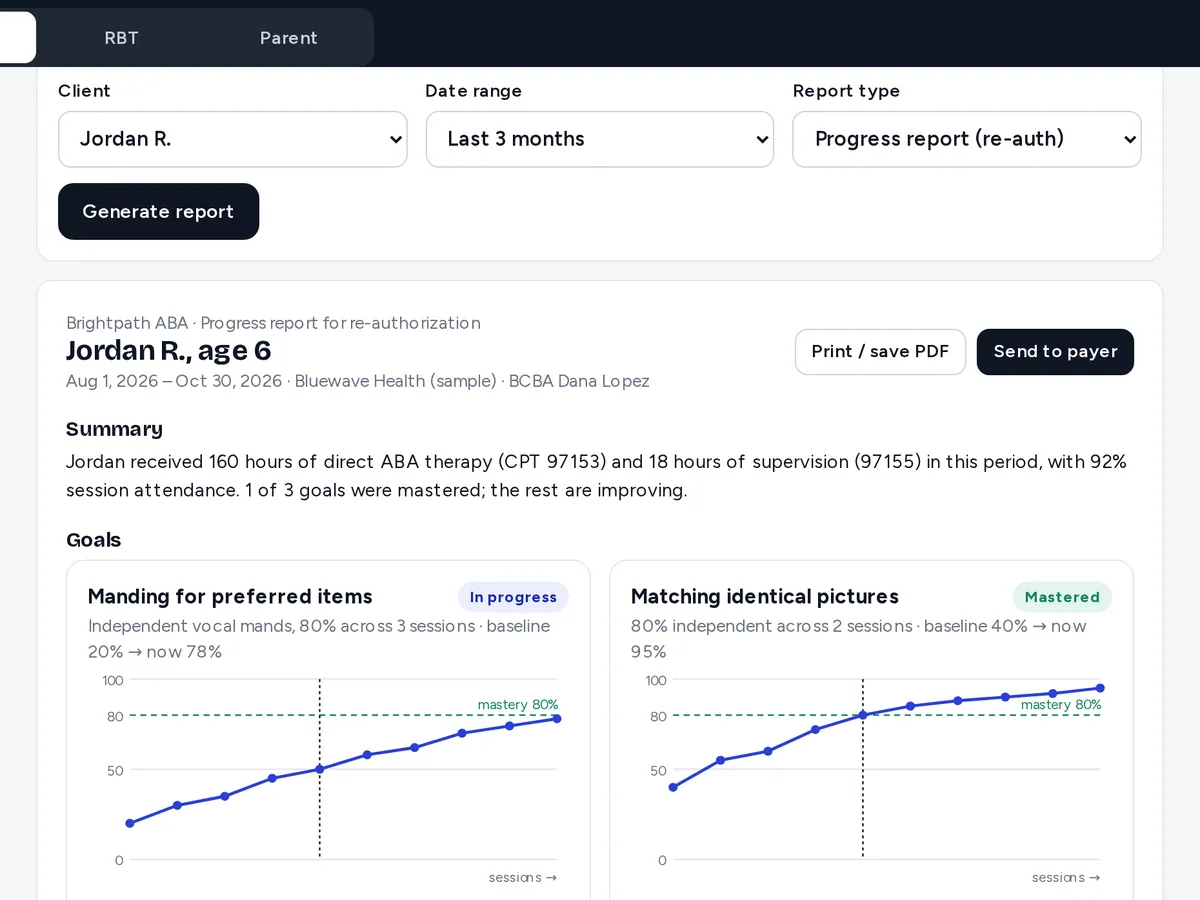
Task: Click the last data point on Matching chart
Action: 1100,688
